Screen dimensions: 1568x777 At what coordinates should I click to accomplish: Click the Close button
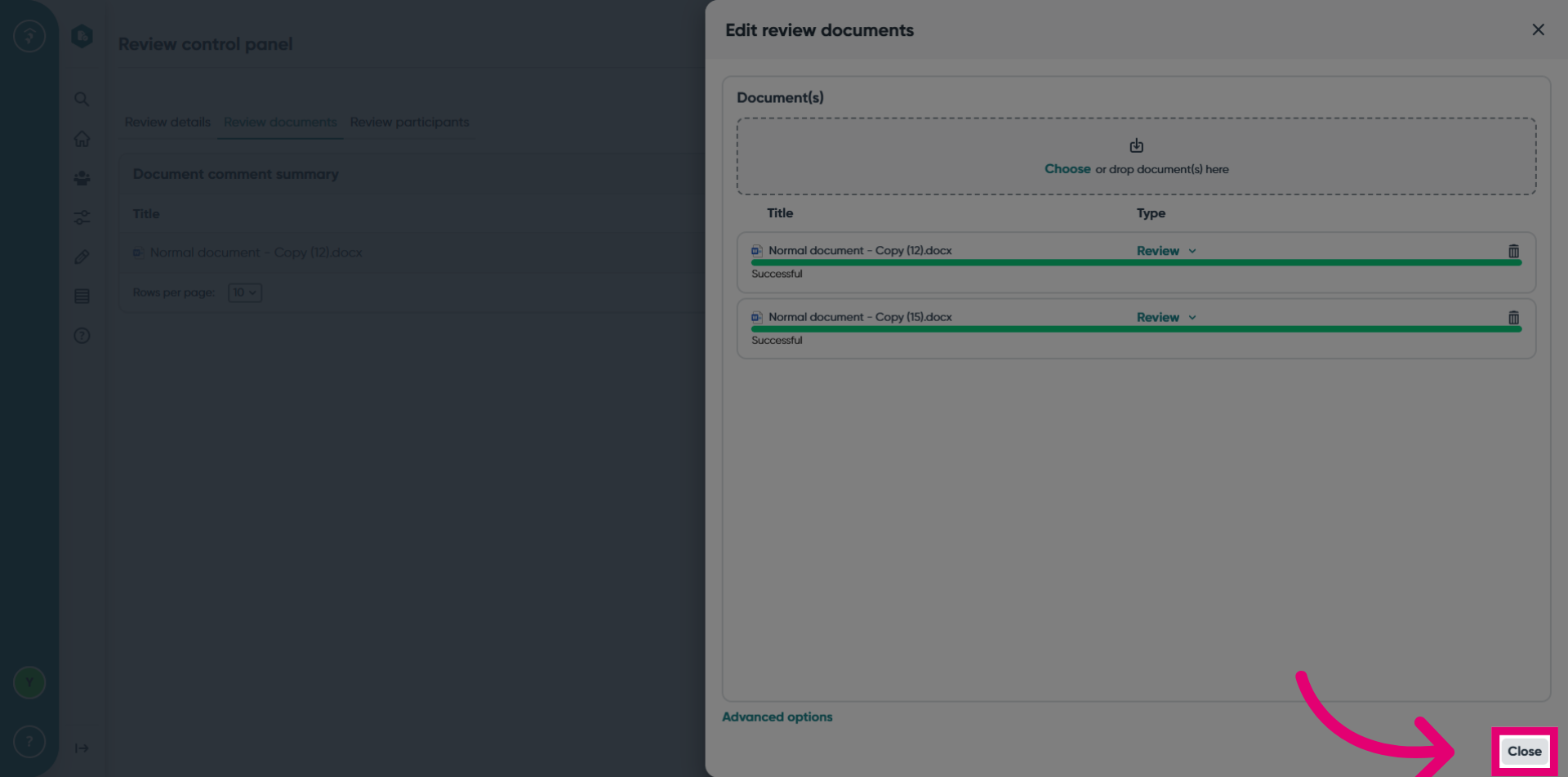(1524, 751)
